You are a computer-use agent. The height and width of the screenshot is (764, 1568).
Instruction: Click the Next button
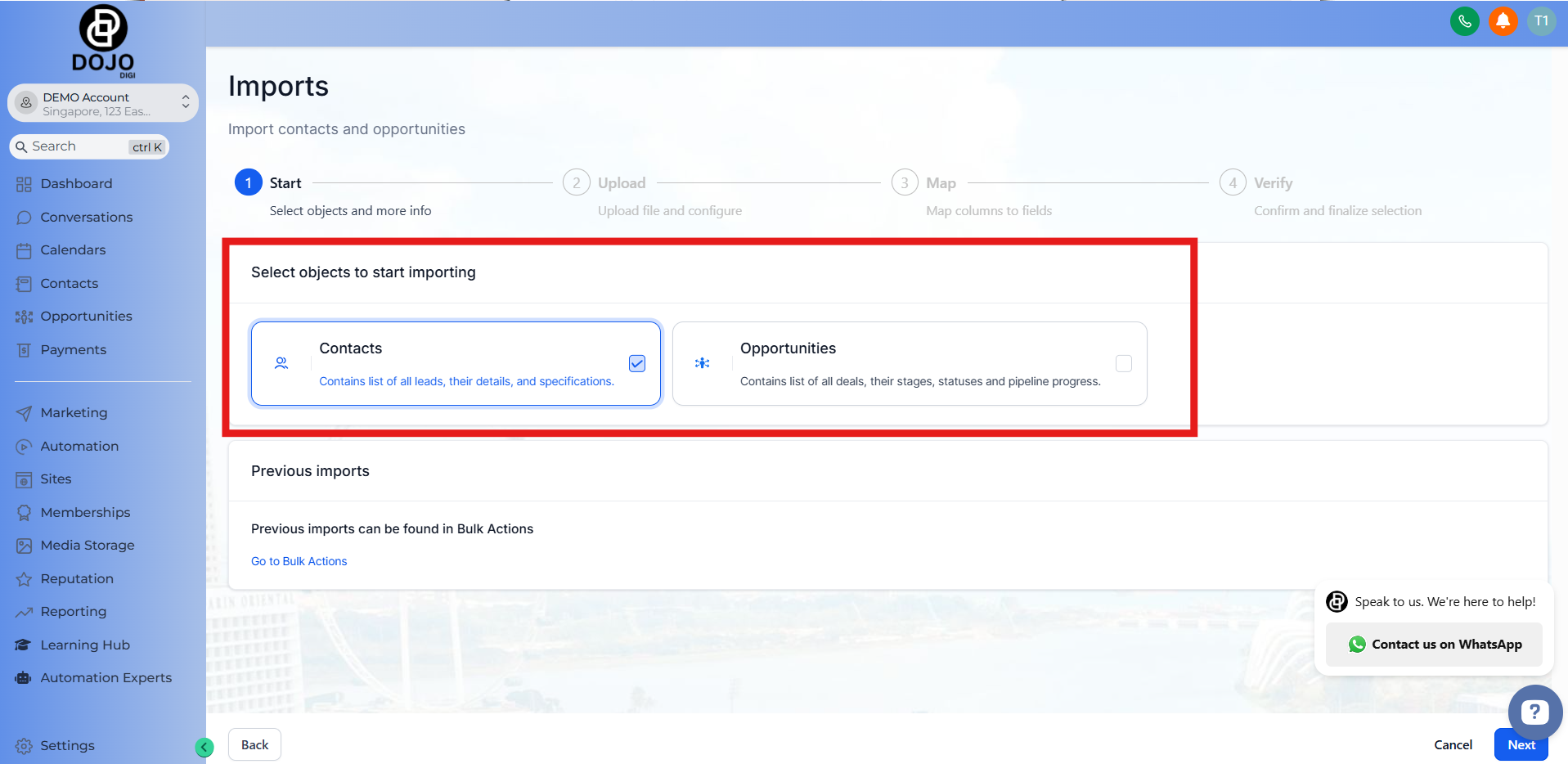pyautogui.click(x=1521, y=744)
